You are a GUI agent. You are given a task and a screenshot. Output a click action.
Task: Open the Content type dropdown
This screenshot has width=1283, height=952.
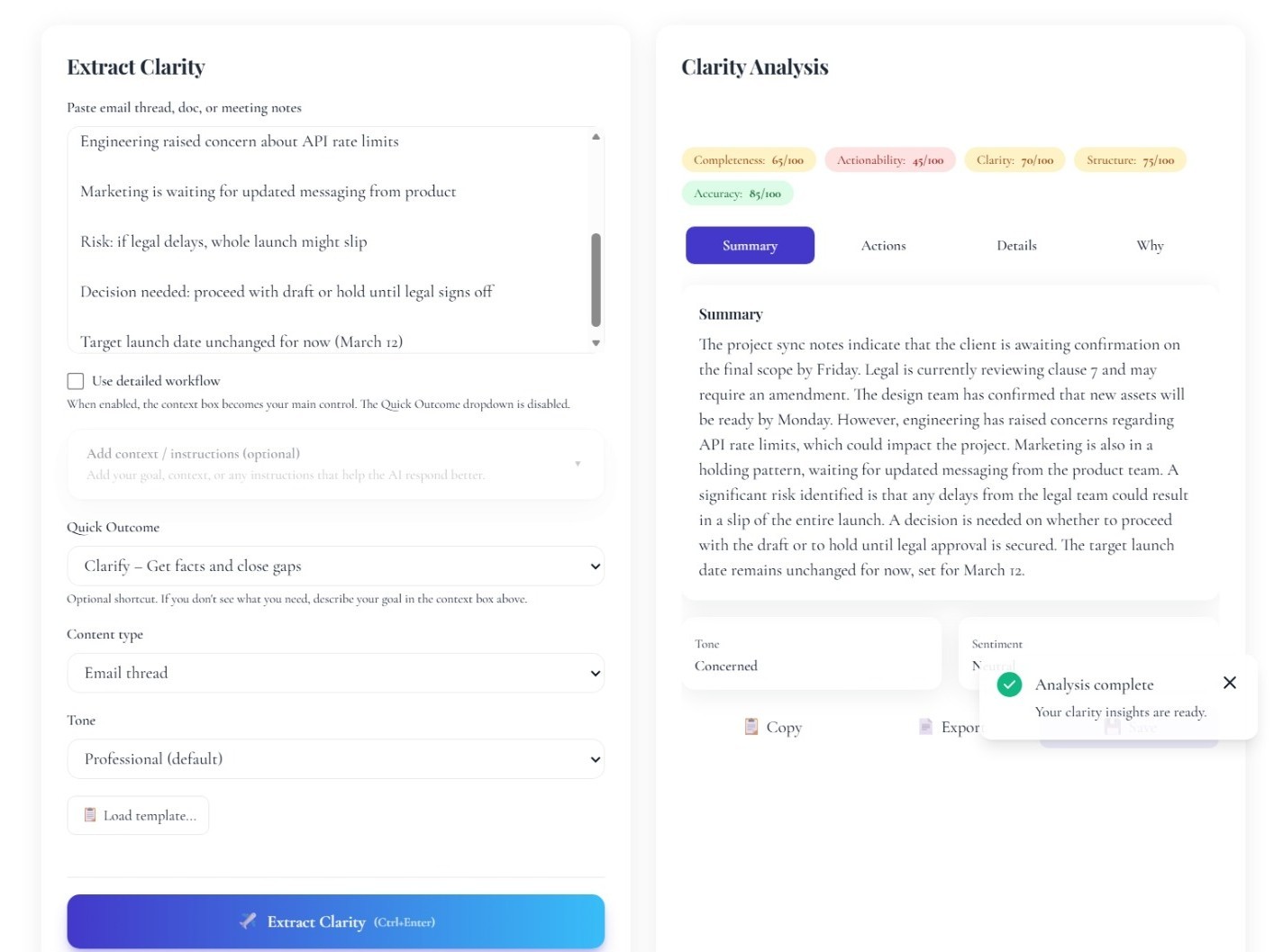pos(335,673)
